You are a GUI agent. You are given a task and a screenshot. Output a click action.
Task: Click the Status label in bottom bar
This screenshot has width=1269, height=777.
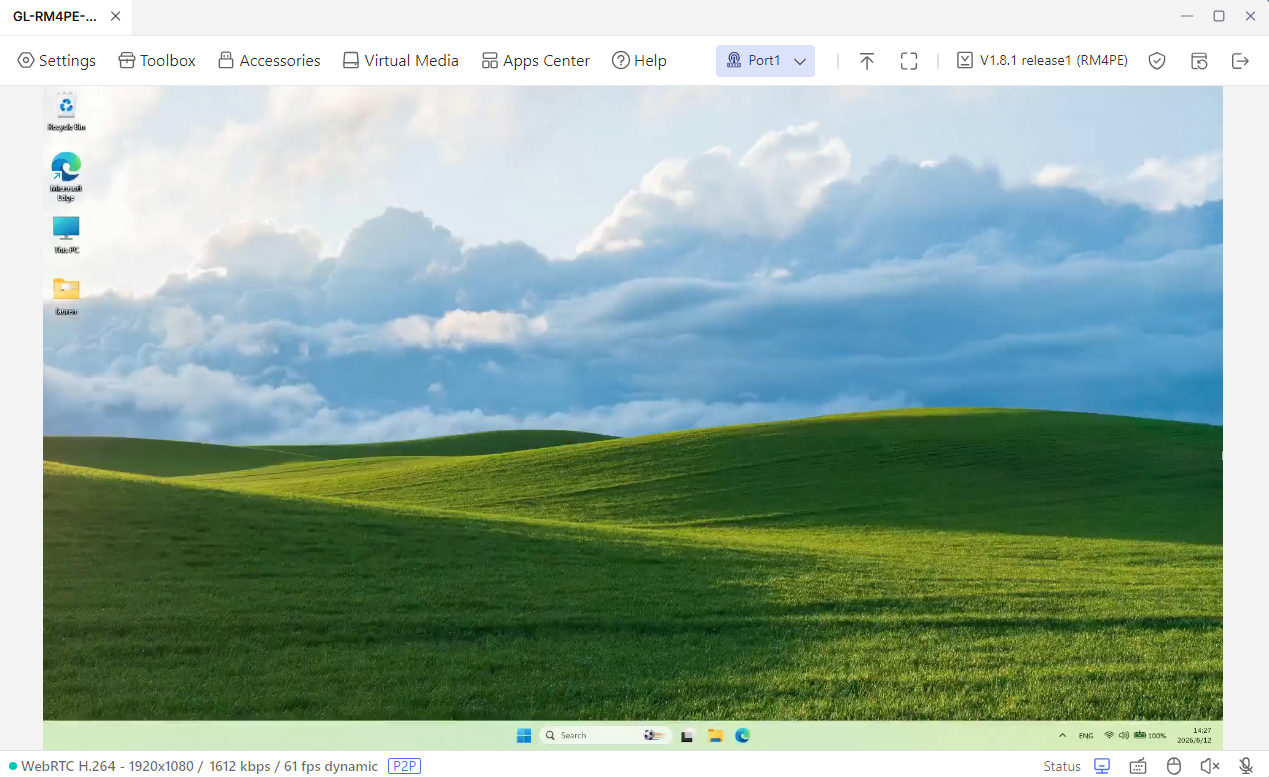[x=1062, y=766]
